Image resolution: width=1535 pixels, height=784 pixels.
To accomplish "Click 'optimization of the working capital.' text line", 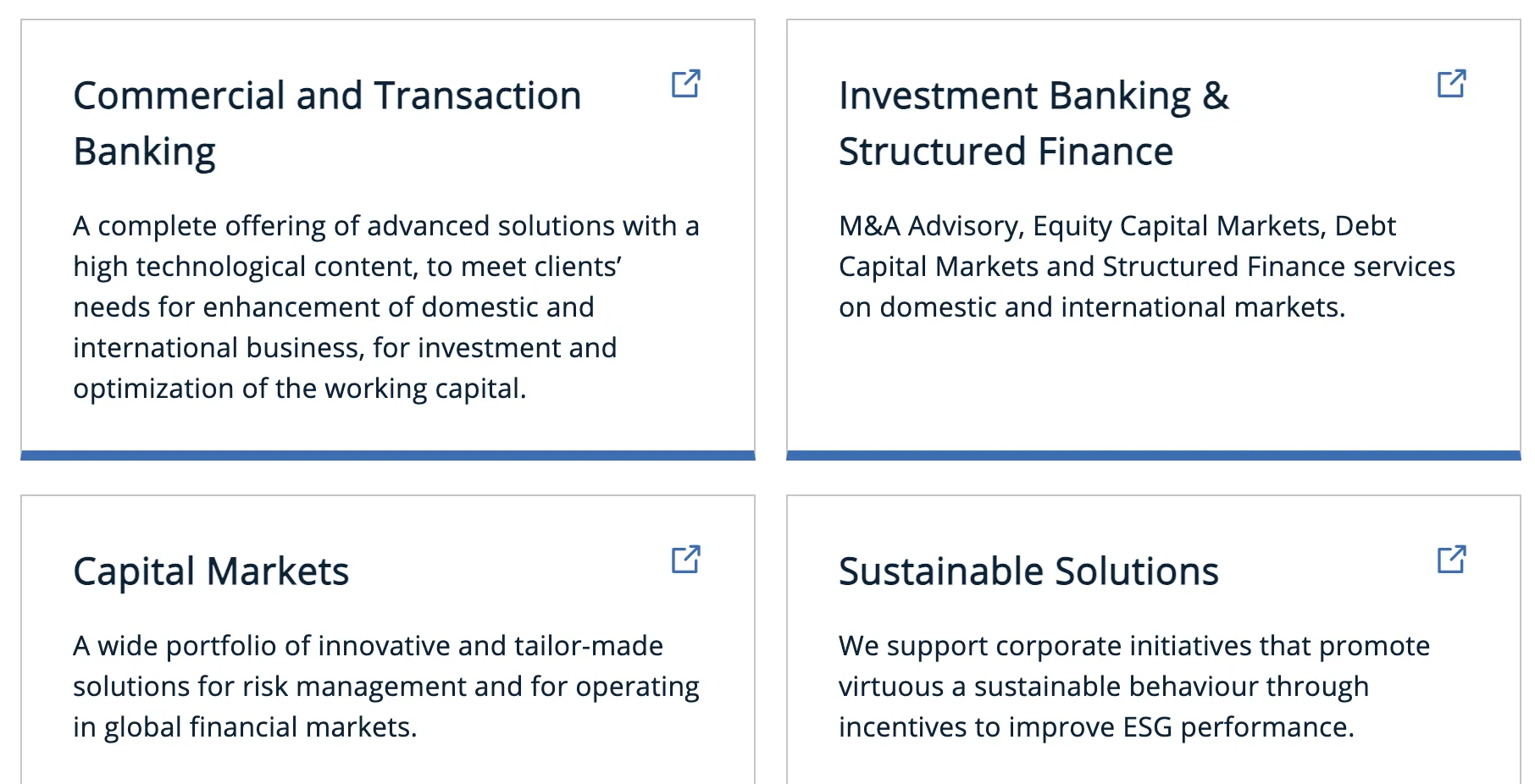I will tap(300, 389).
